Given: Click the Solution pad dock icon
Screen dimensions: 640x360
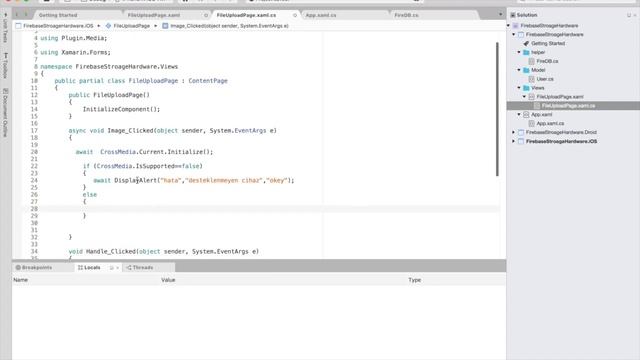Looking at the screenshot, I should pyautogui.click(x=629, y=15).
